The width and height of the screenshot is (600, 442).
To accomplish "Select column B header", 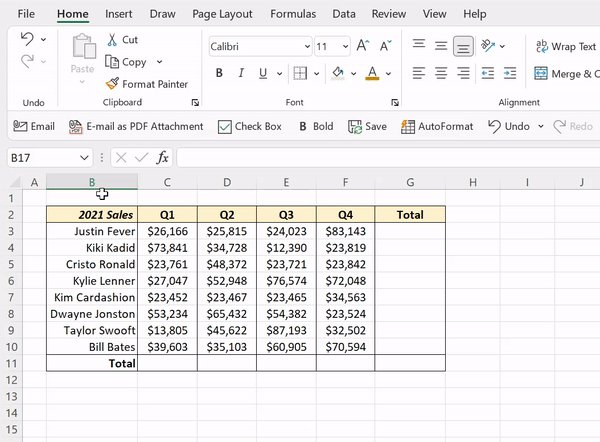I will [92, 182].
